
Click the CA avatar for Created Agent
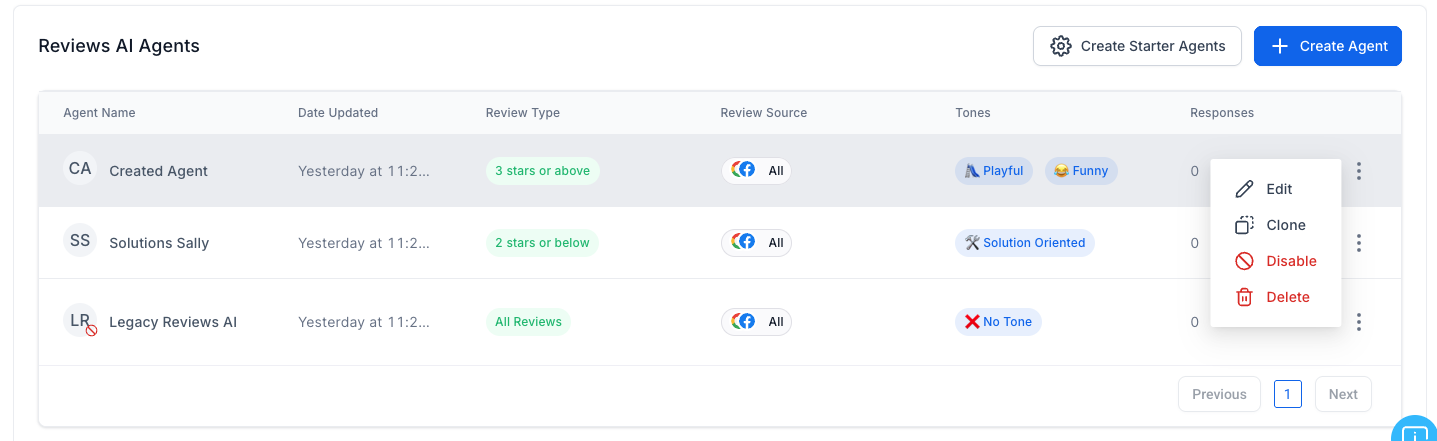pyautogui.click(x=80, y=169)
